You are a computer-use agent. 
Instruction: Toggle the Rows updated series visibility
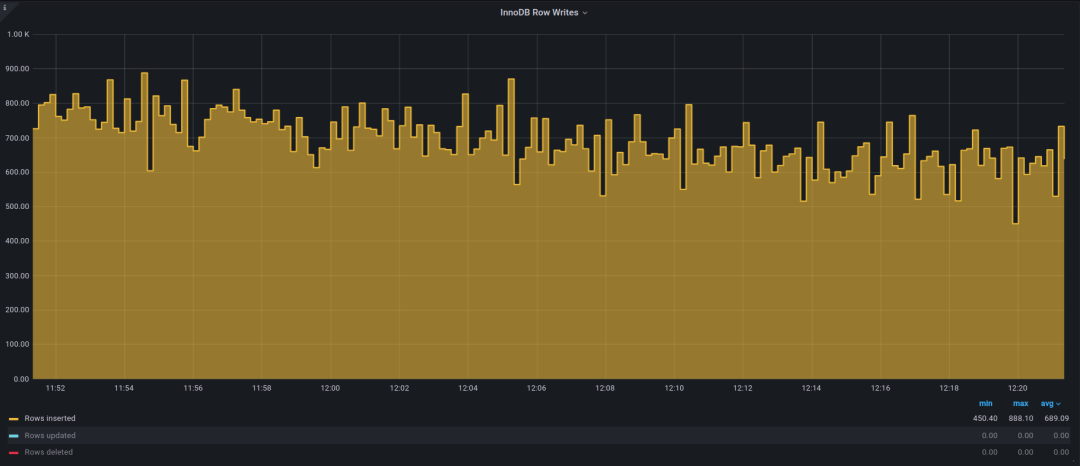click(50, 435)
